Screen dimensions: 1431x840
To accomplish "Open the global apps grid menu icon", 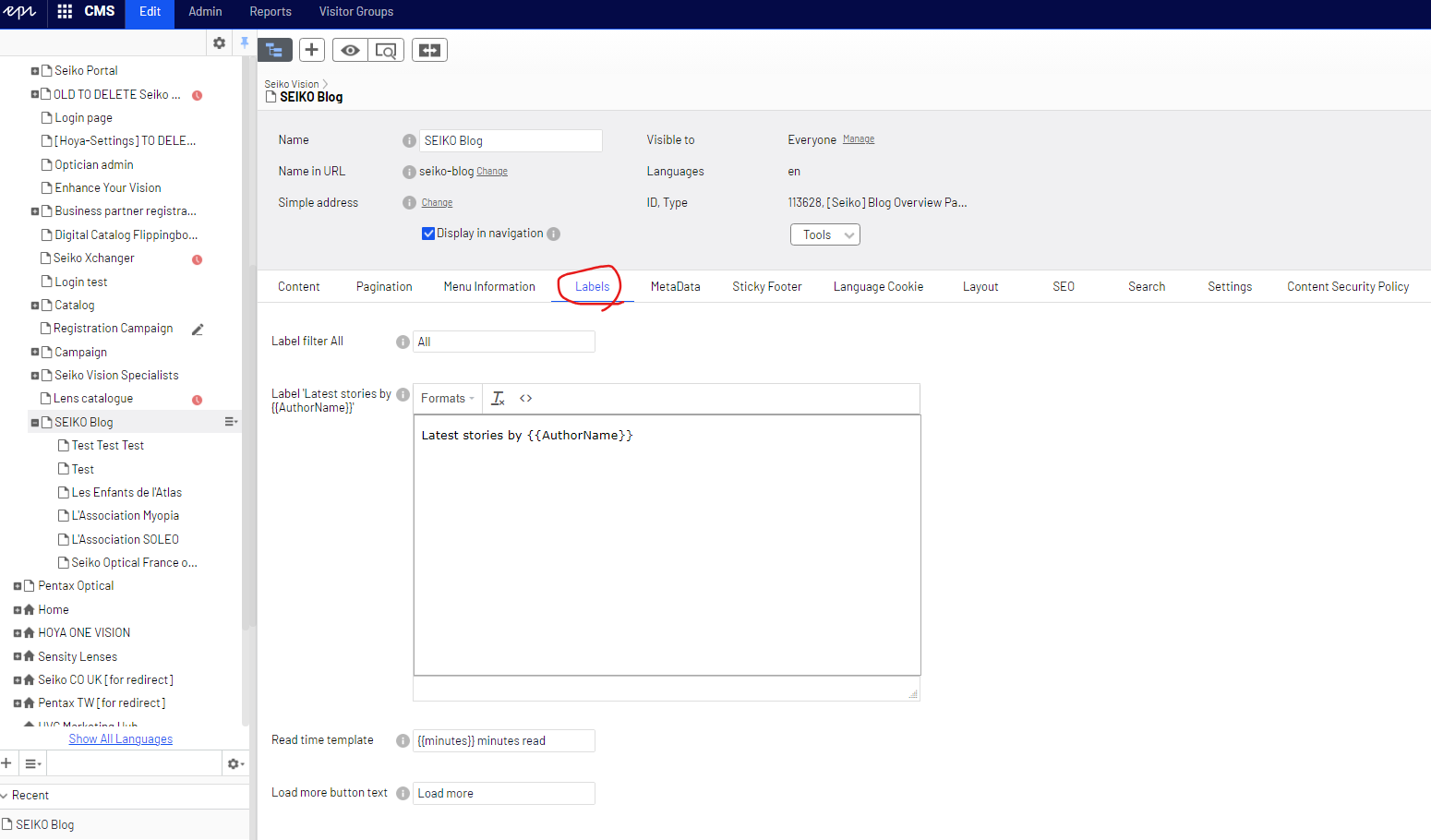I will tap(65, 12).
